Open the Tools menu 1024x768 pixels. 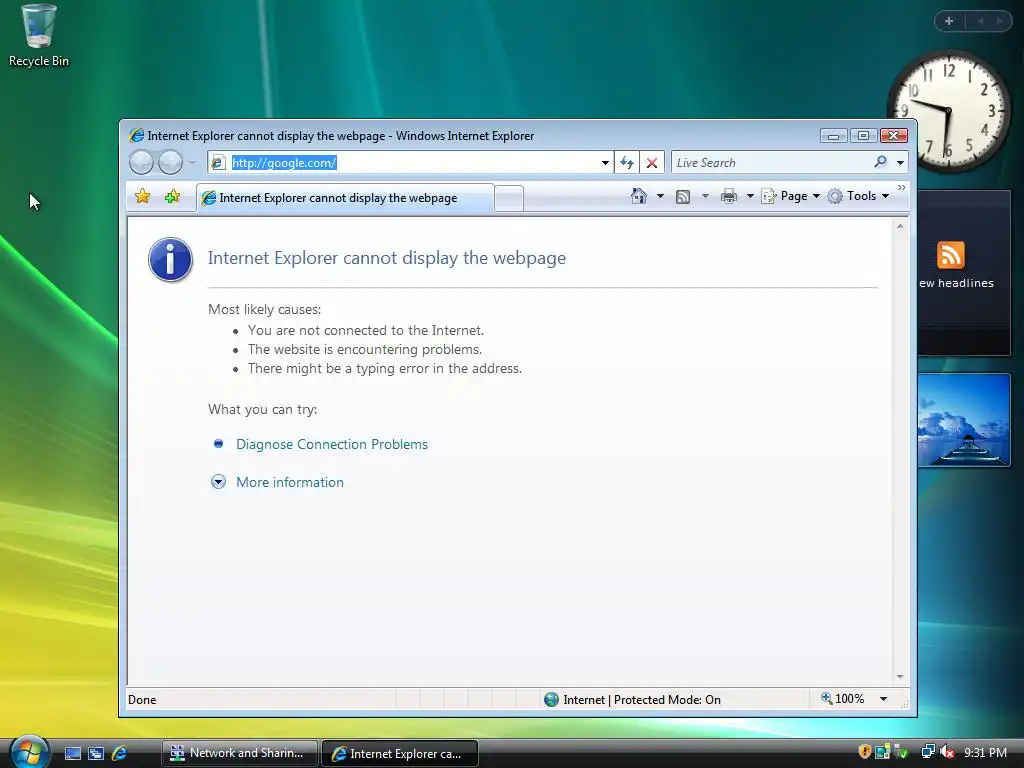[858, 196]
